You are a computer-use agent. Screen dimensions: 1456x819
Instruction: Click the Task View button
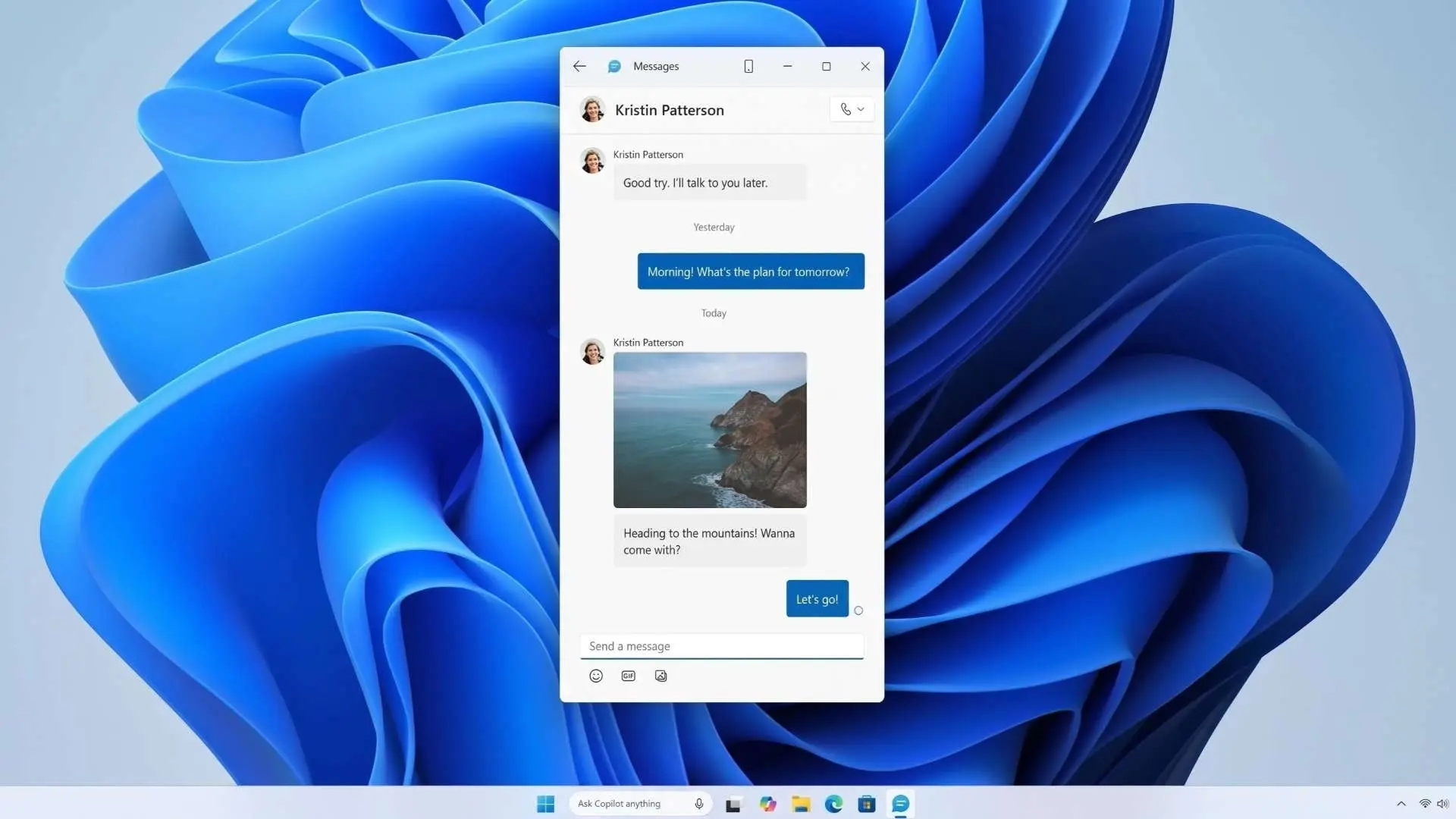(733, 805)
